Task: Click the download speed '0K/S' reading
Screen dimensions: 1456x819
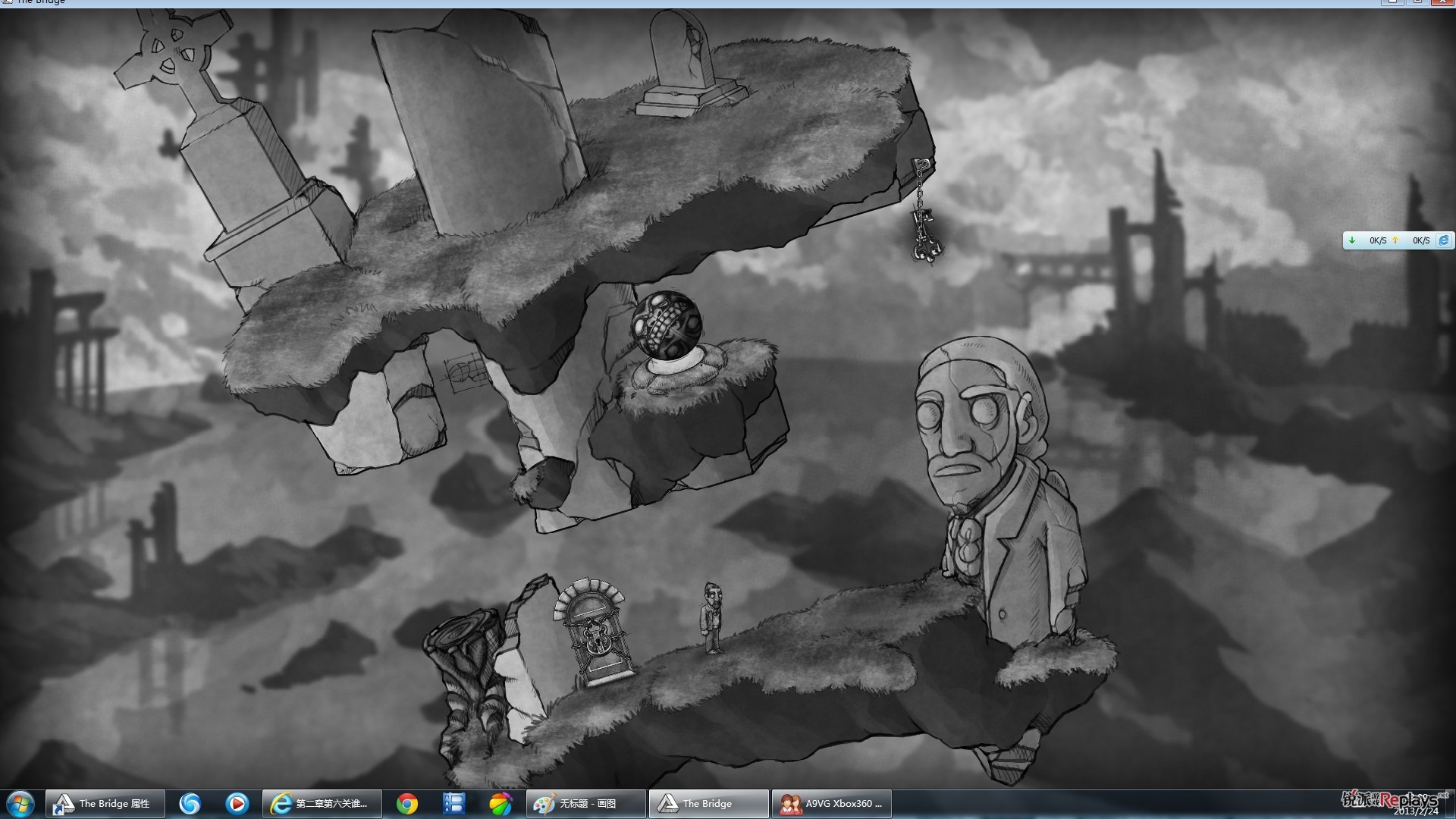Action: tap(1378, 240)
